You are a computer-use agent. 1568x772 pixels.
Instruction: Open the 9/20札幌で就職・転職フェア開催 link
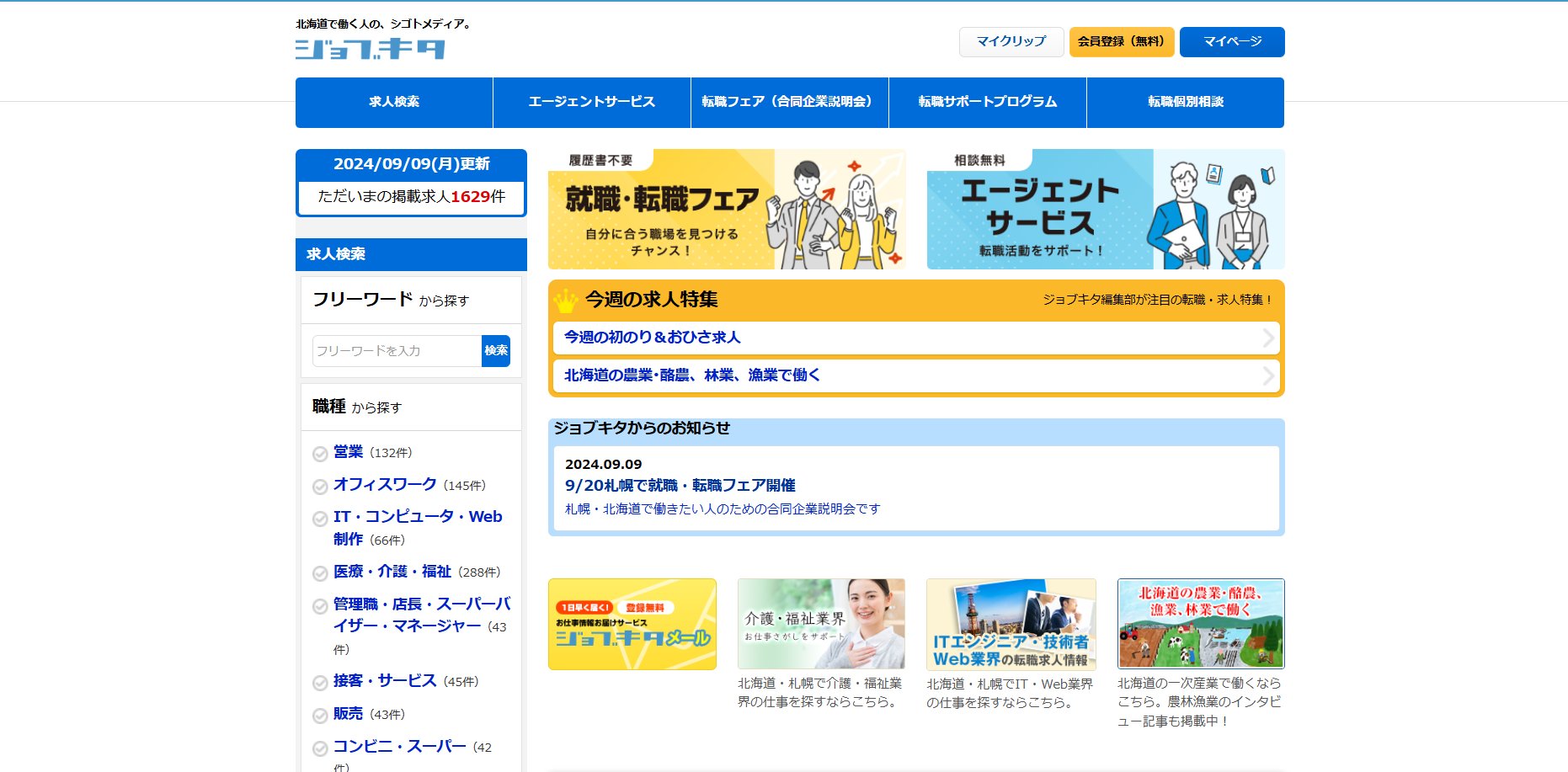[680, 486]
